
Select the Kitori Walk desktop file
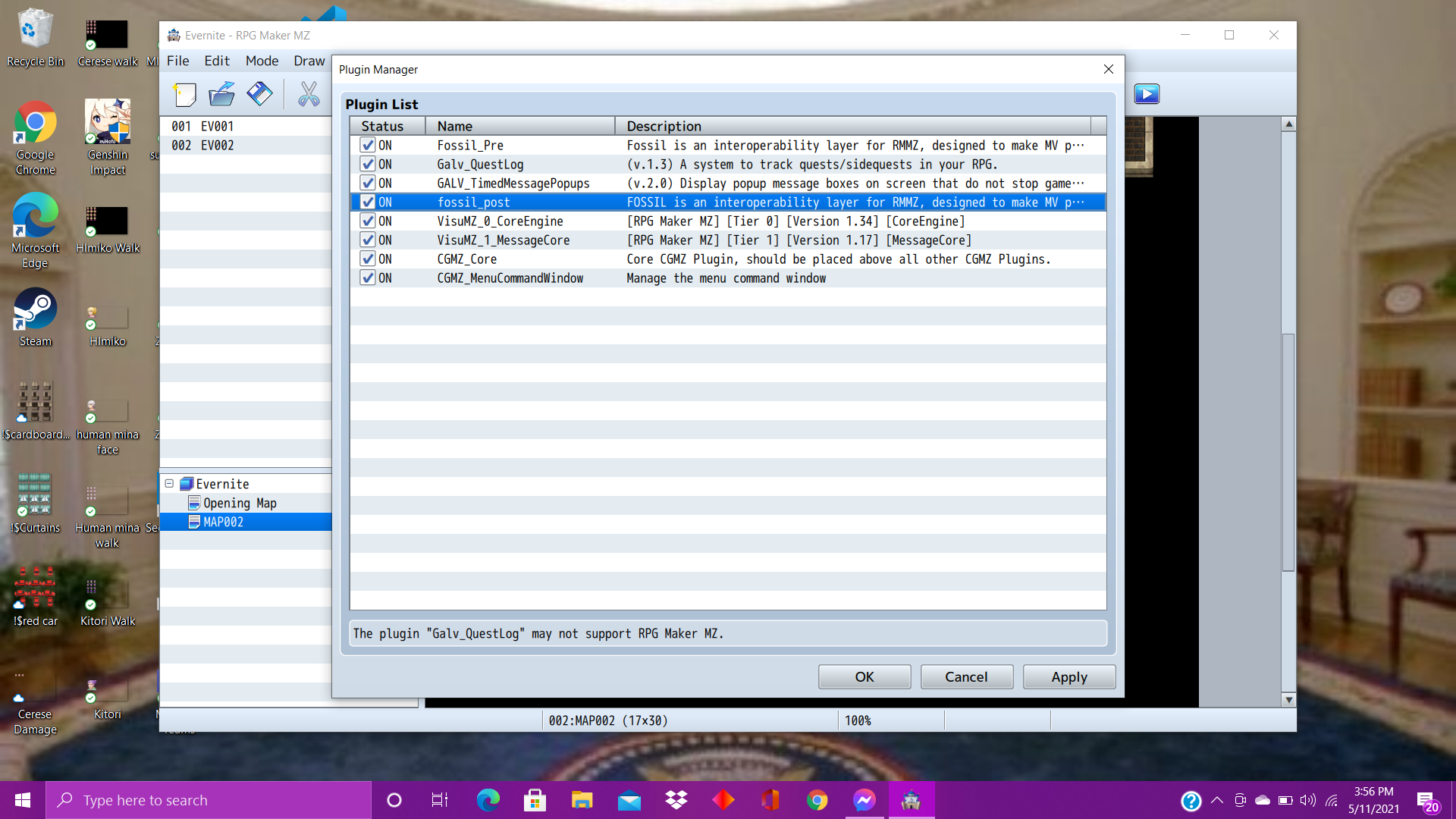pos(108,604)
